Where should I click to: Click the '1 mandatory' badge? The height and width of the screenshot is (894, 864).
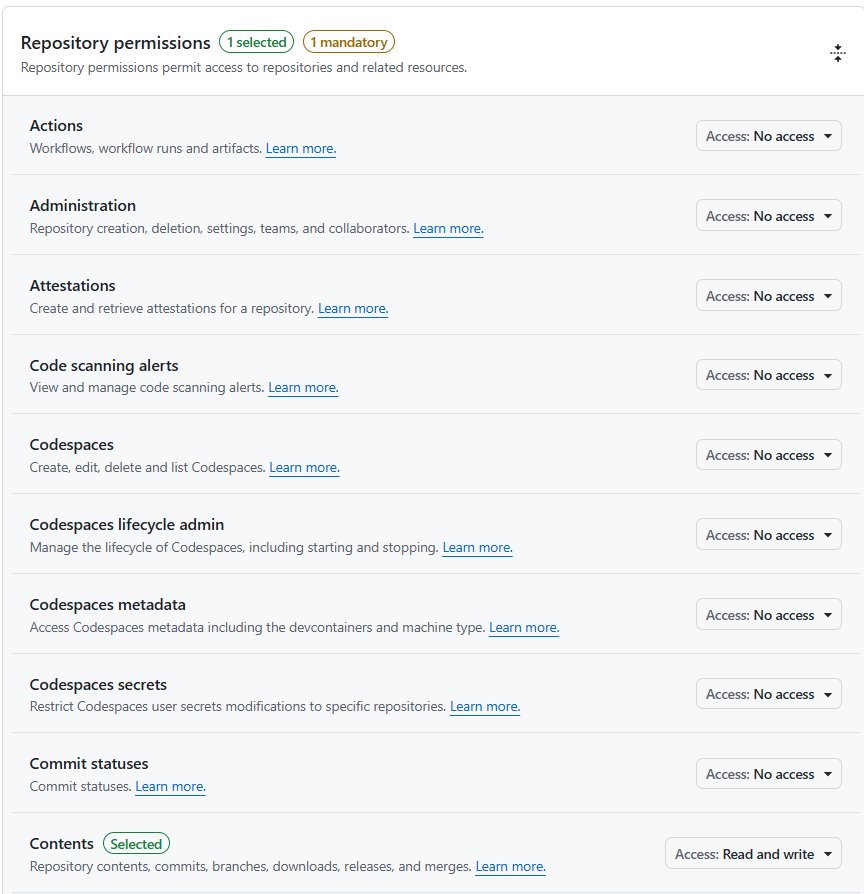(x=348, y=42)
